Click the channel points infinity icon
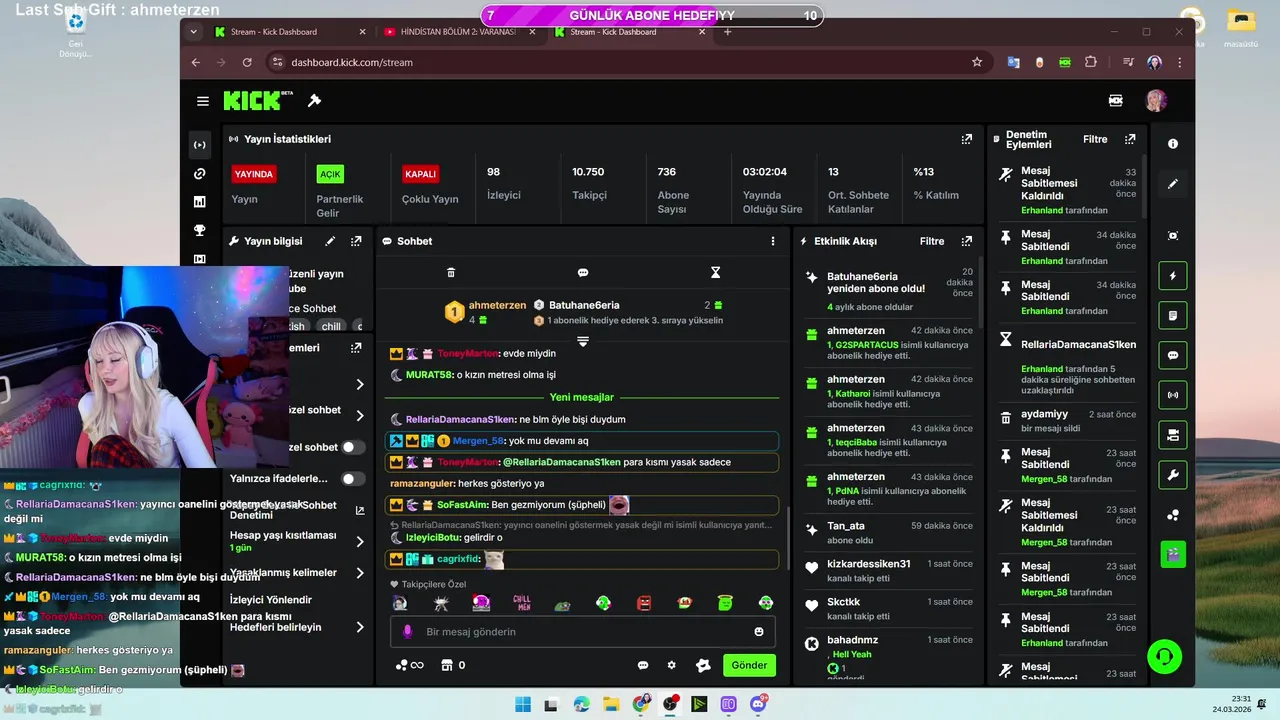Image resolution: width=1280 pixels, height=720 pixels. (410, 665)
